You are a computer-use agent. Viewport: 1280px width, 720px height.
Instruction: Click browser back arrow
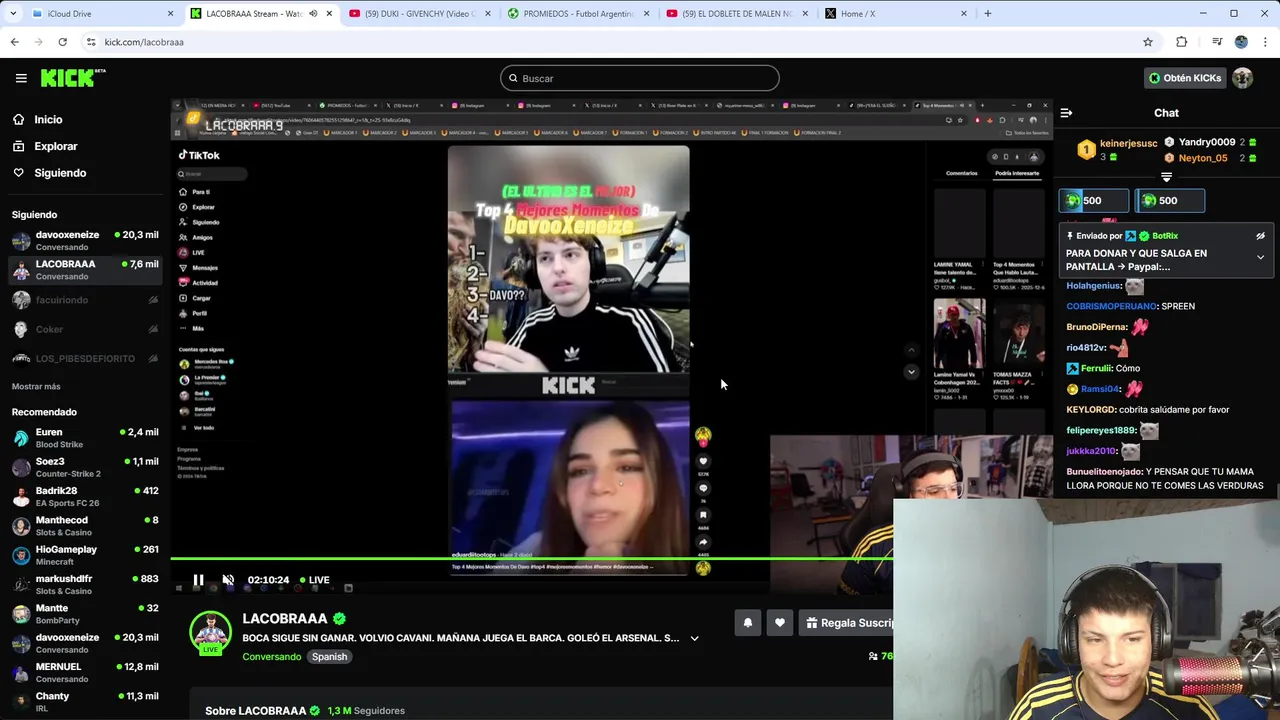point(14,42)
